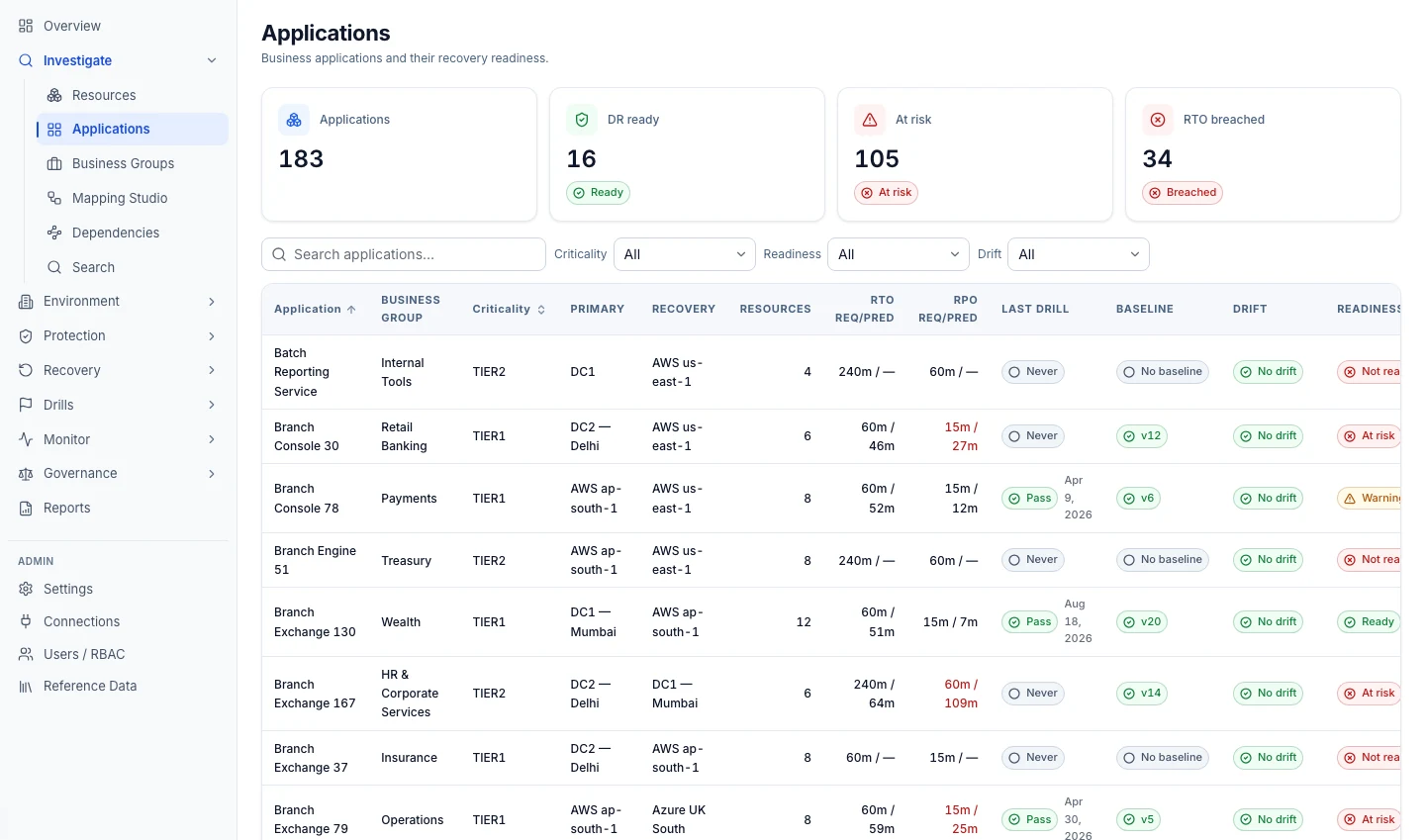The image size is (1425, 840).
Task: Sort by Criticality column header
Action: tap(509, 309)
